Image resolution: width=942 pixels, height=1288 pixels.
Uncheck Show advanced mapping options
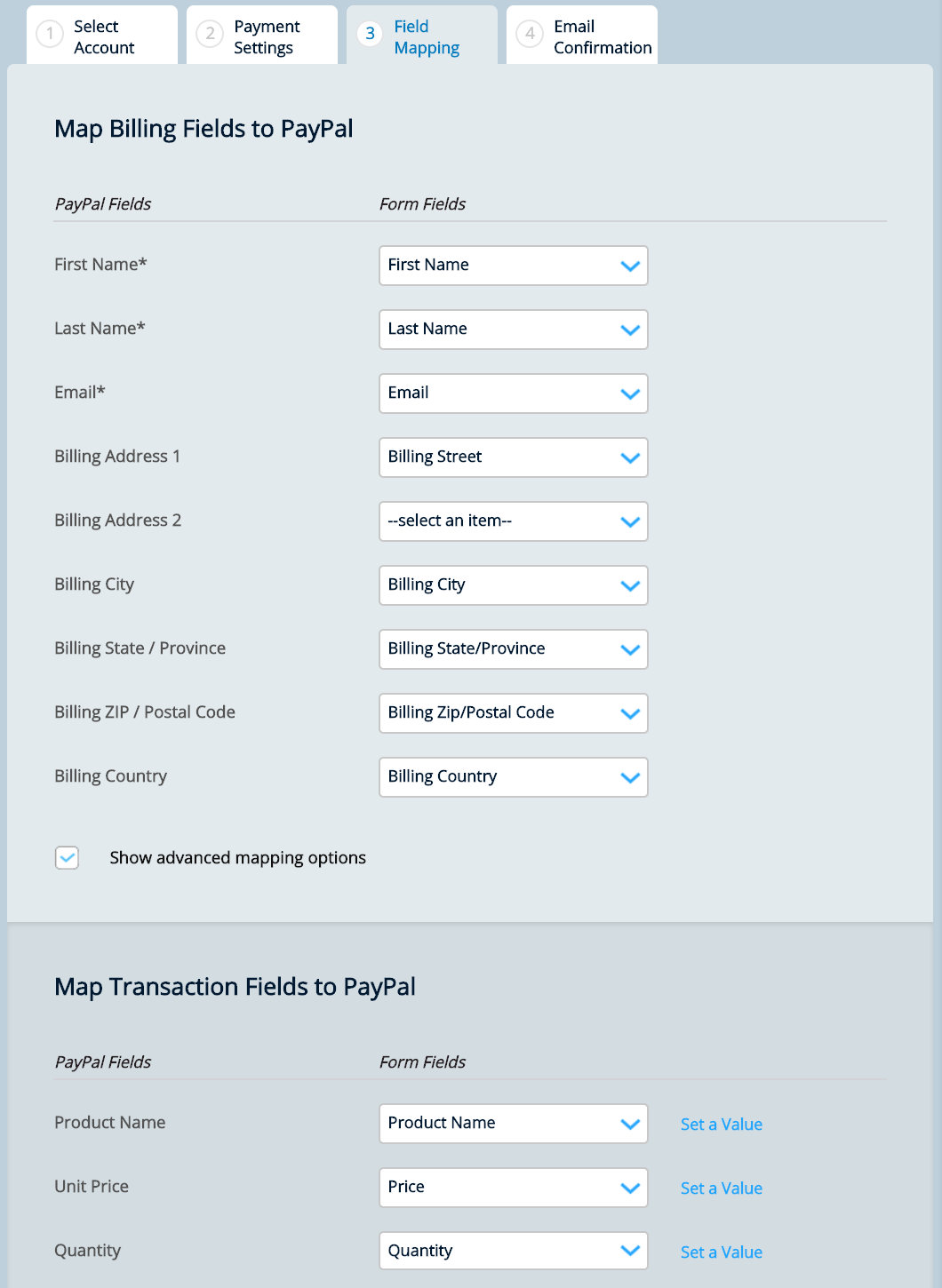pos(67,857)
